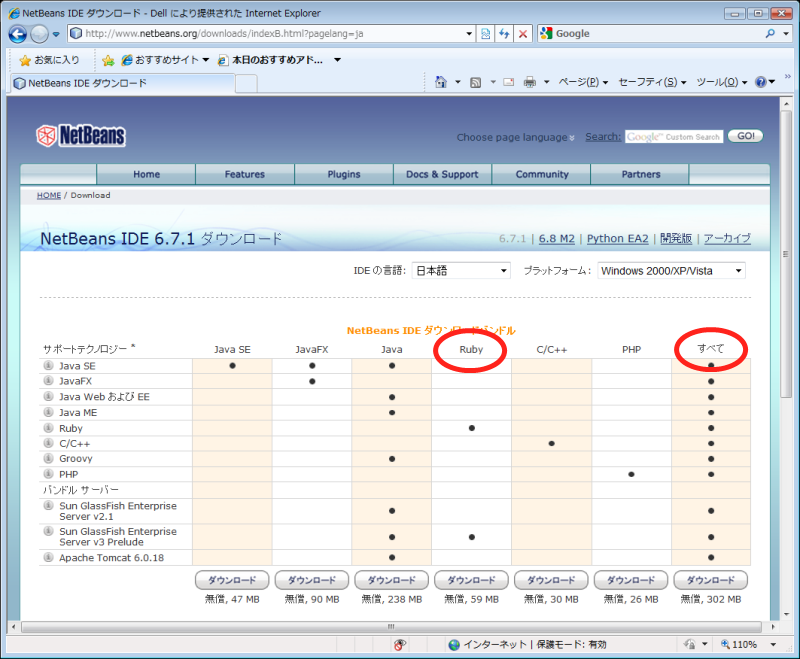Click the RSS feeds icon in command bar
Viewport: 800px width, 659px height.
[x=476, y=82]
